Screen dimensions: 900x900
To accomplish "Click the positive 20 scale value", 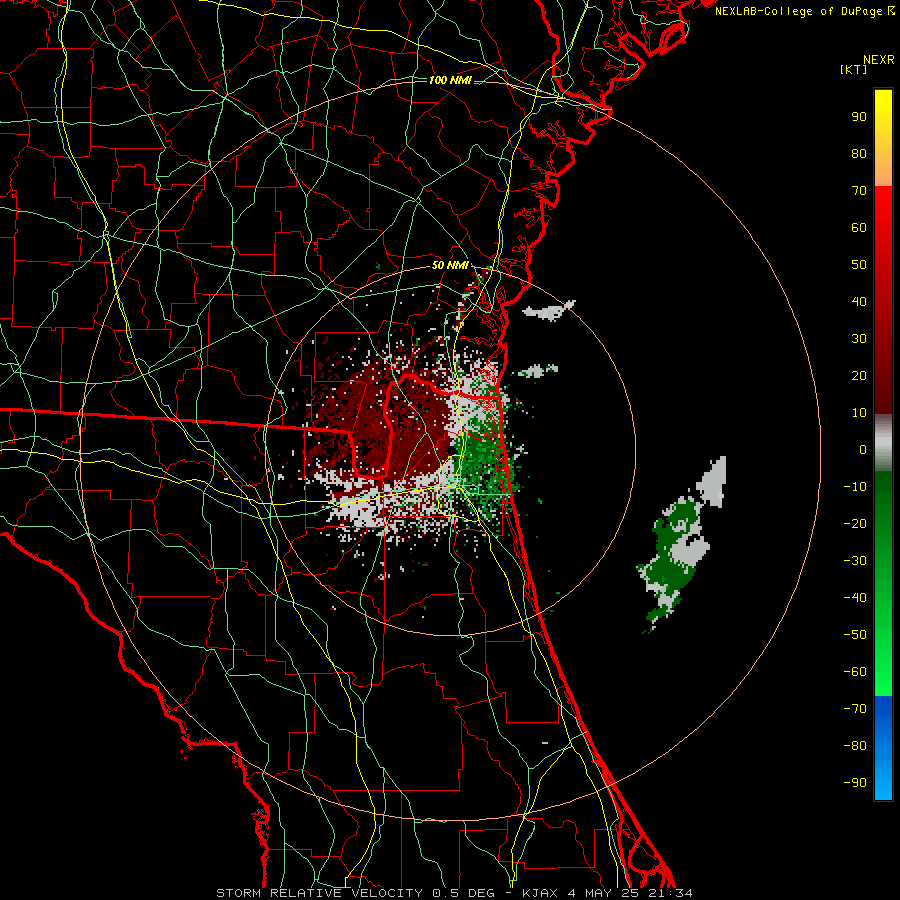I will click(859, 376).
